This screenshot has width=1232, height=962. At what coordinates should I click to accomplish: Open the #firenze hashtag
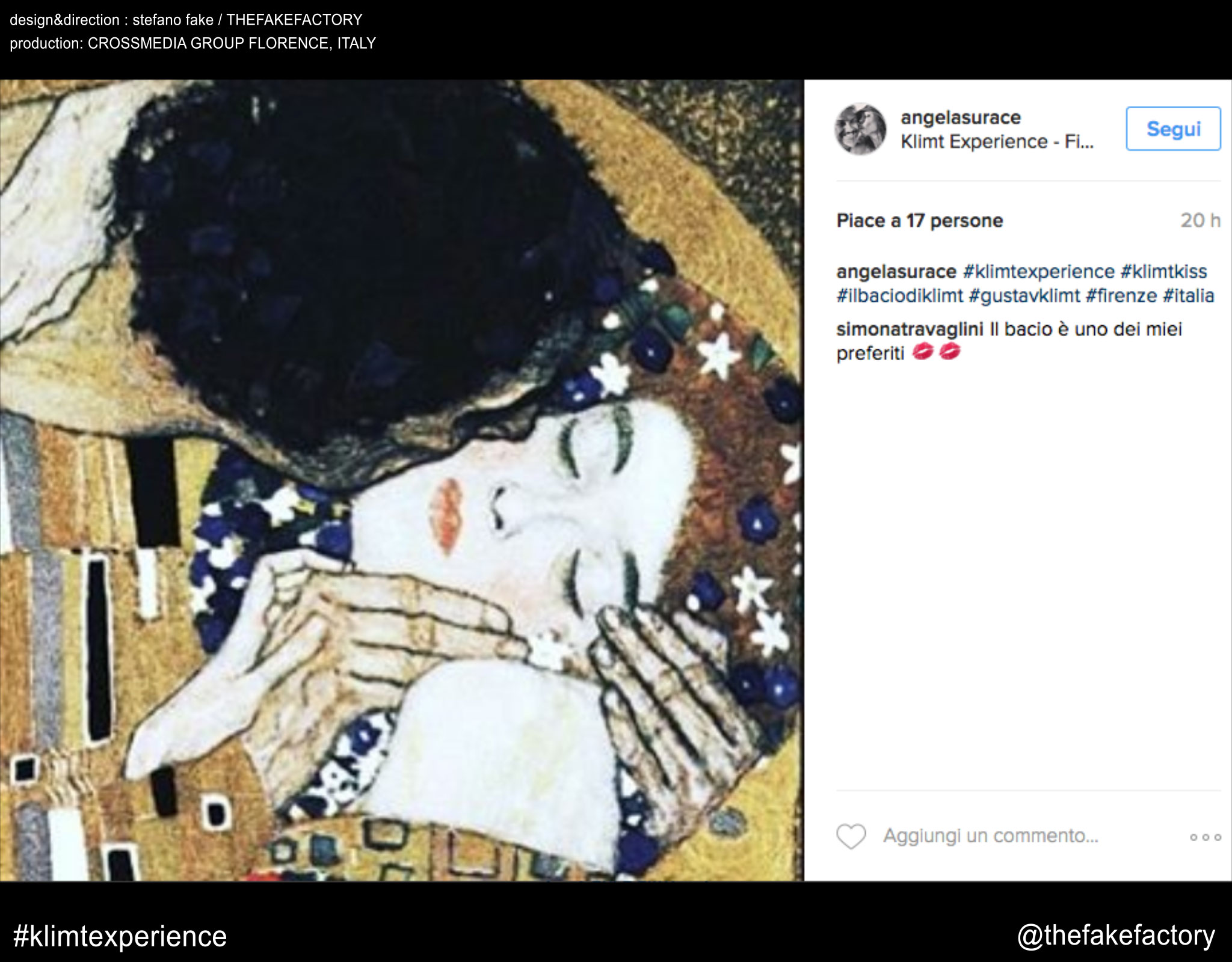tap(1121, 296)
